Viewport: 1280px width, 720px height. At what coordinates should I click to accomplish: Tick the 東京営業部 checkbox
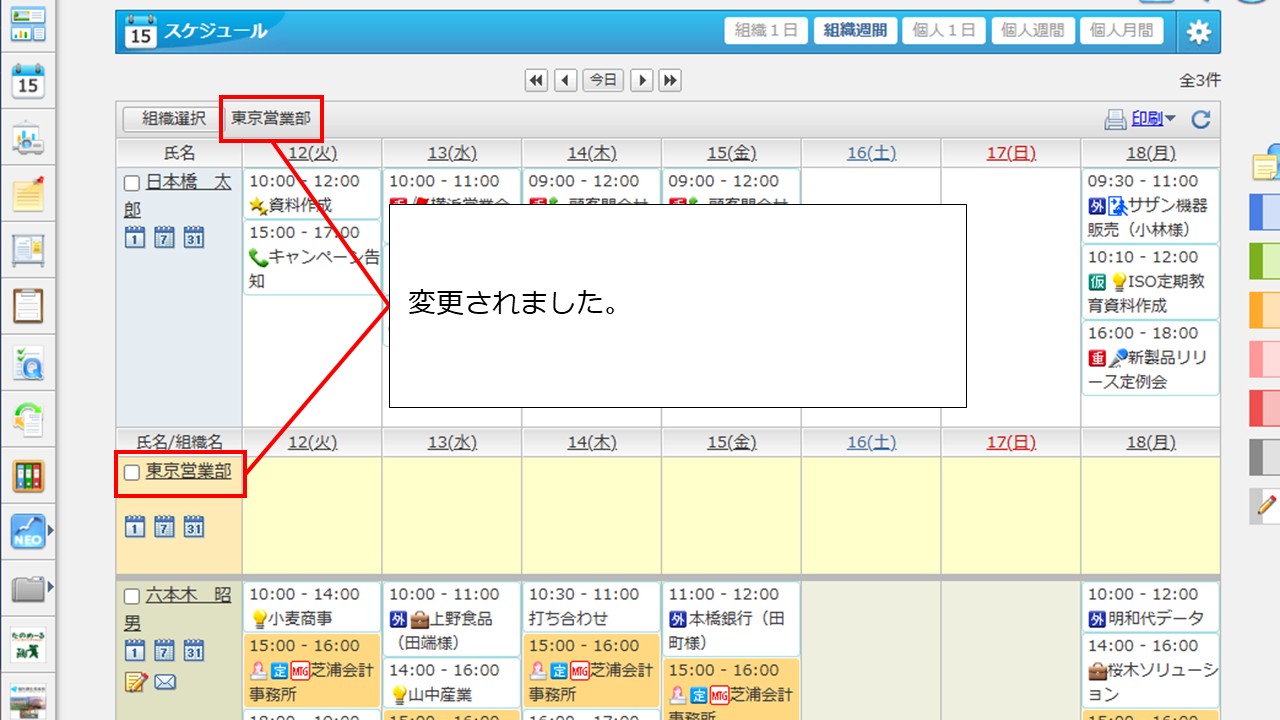132,472
